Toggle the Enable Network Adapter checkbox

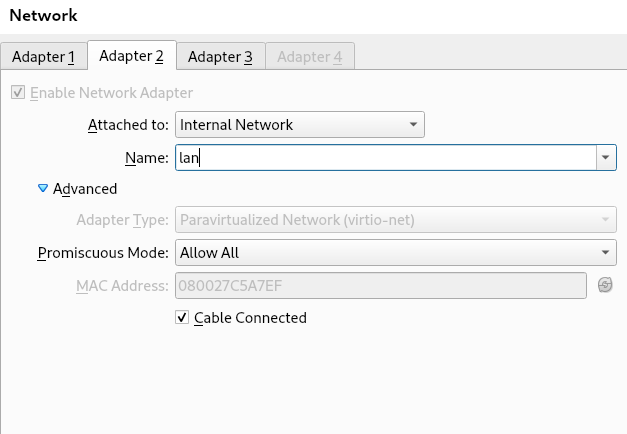coord(17,93)
